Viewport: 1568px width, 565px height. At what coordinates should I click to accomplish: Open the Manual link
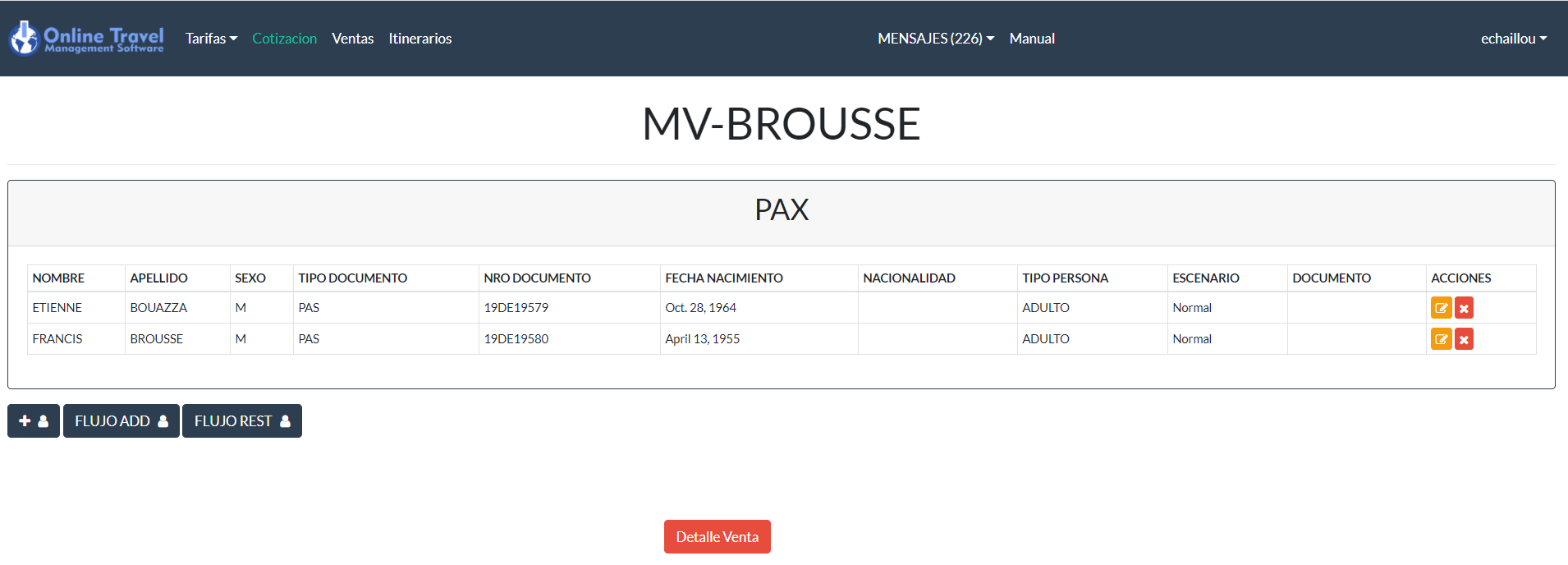click(x=1032, y=39)
